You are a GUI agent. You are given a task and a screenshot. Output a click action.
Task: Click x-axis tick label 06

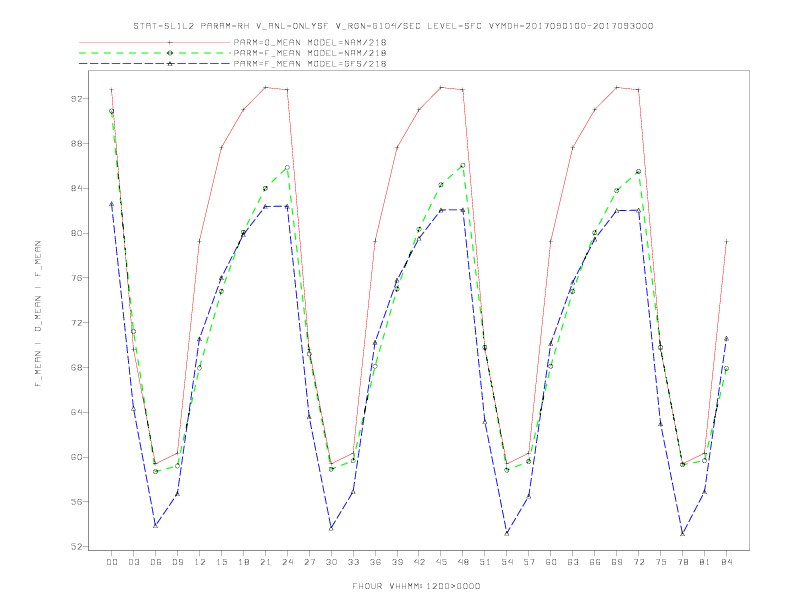(156, 562)
